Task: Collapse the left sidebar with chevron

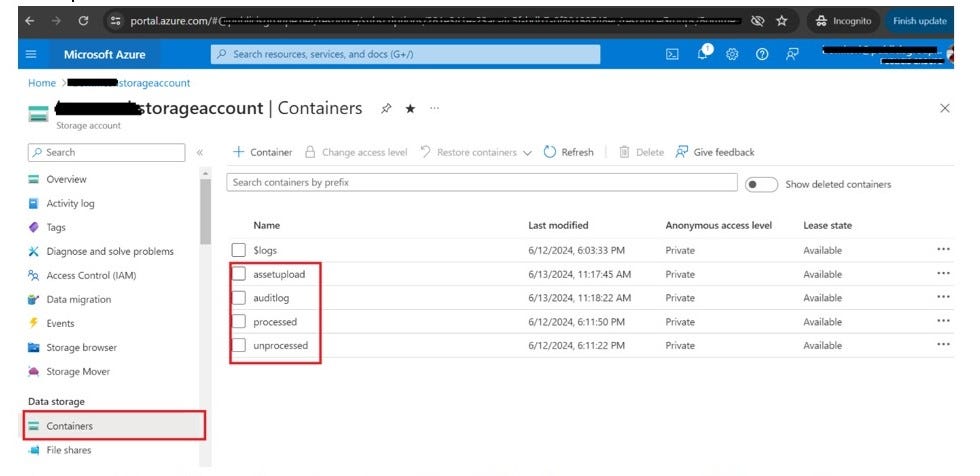Action: coord(200,152)
